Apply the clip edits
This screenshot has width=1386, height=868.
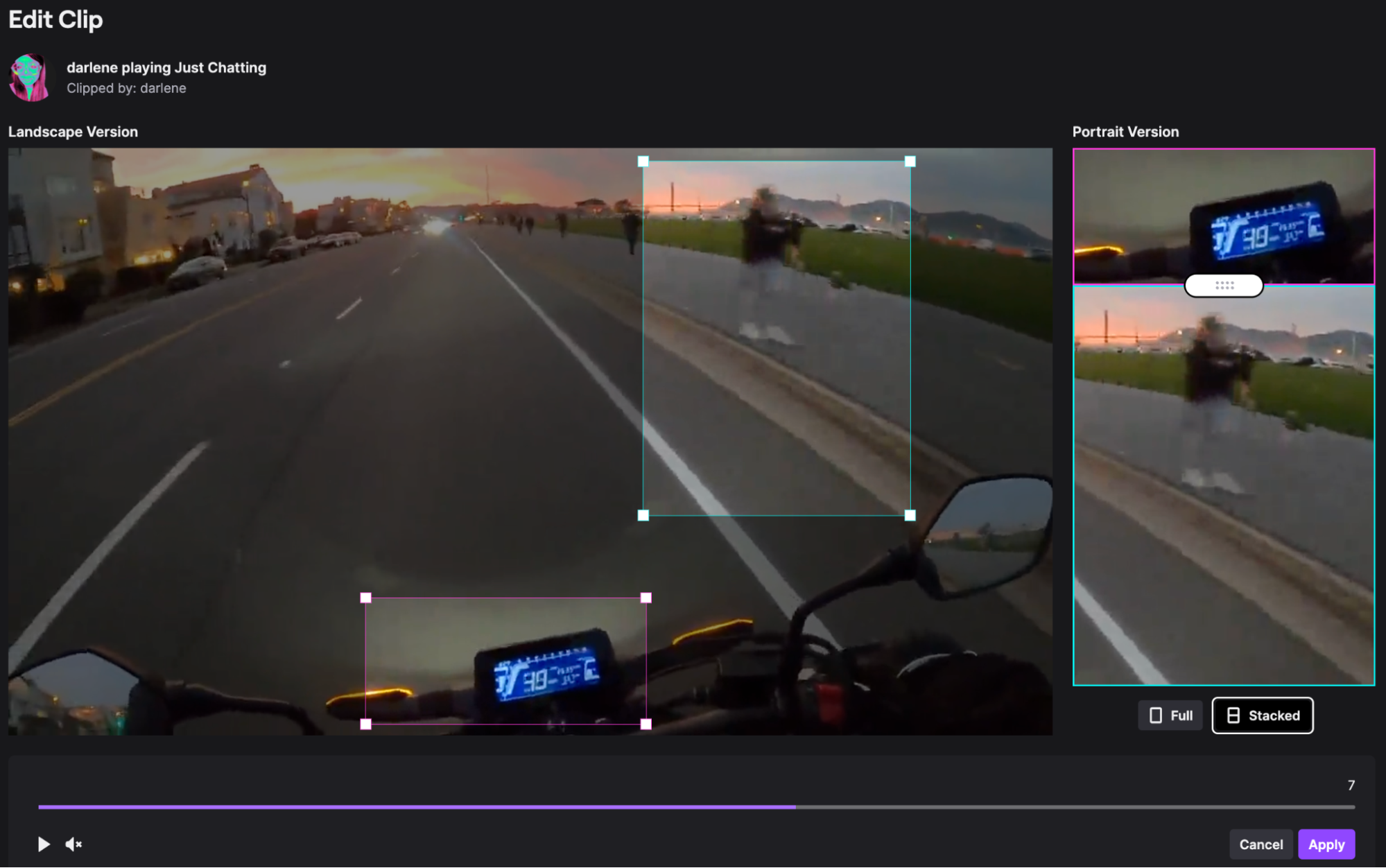pos(1326,844)
